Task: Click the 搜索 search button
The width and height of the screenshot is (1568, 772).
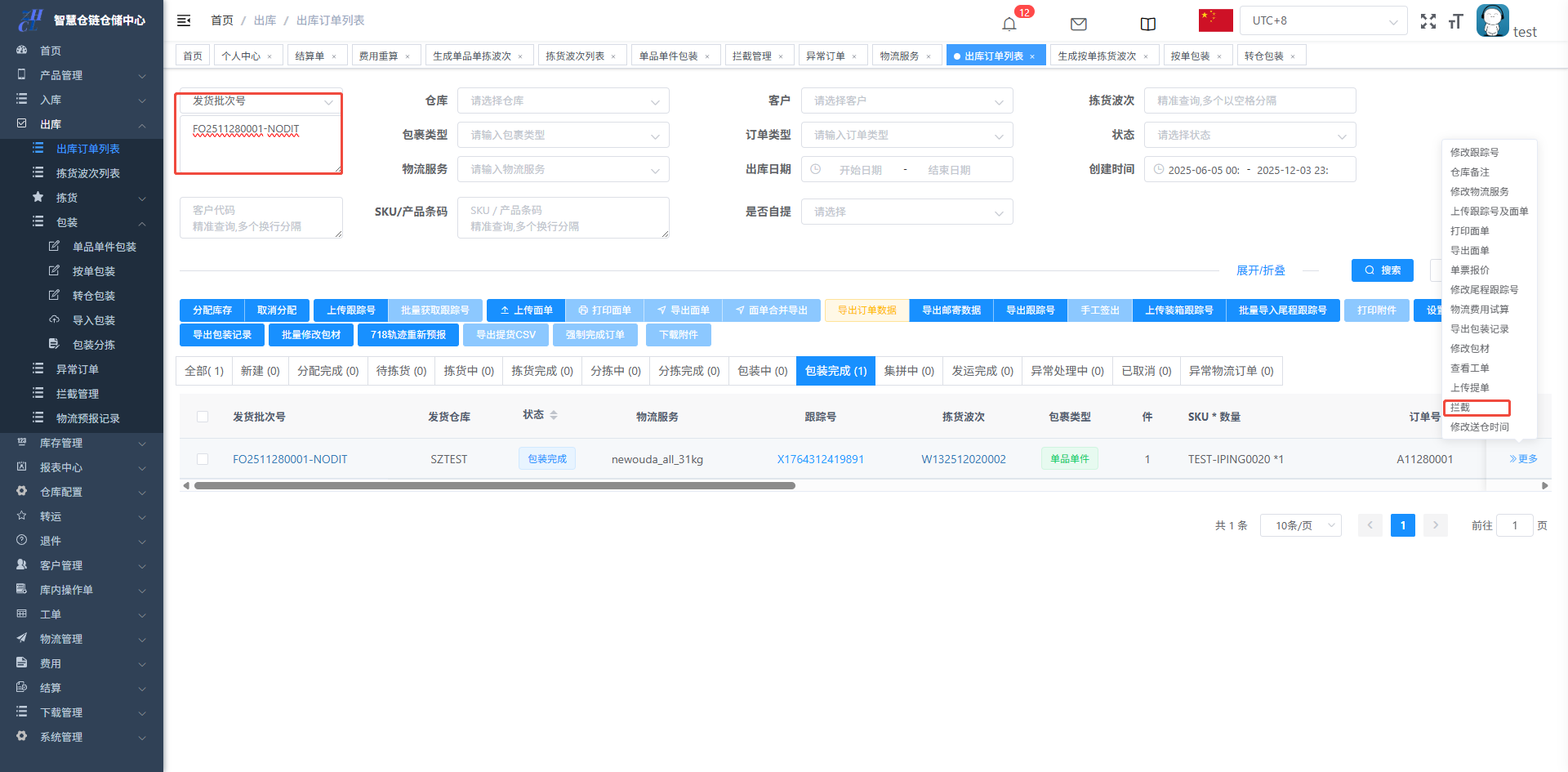Action: pos(1382,270)
